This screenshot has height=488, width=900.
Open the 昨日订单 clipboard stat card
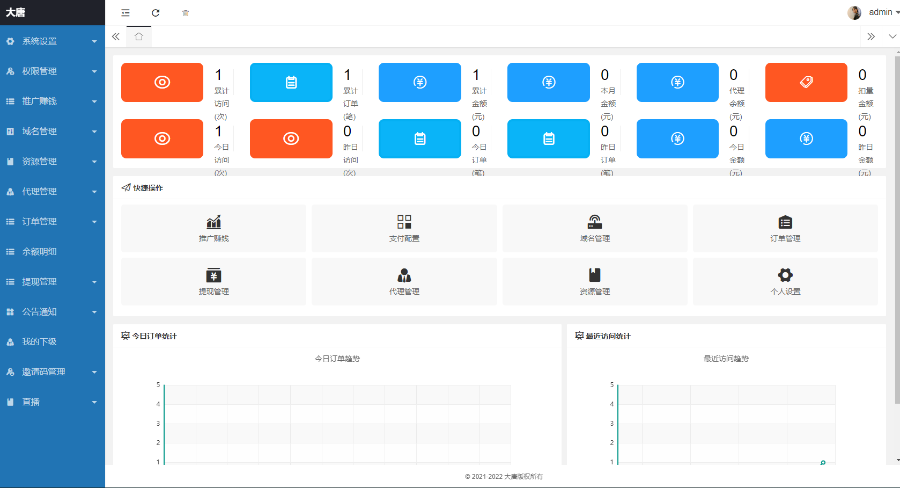548,138
